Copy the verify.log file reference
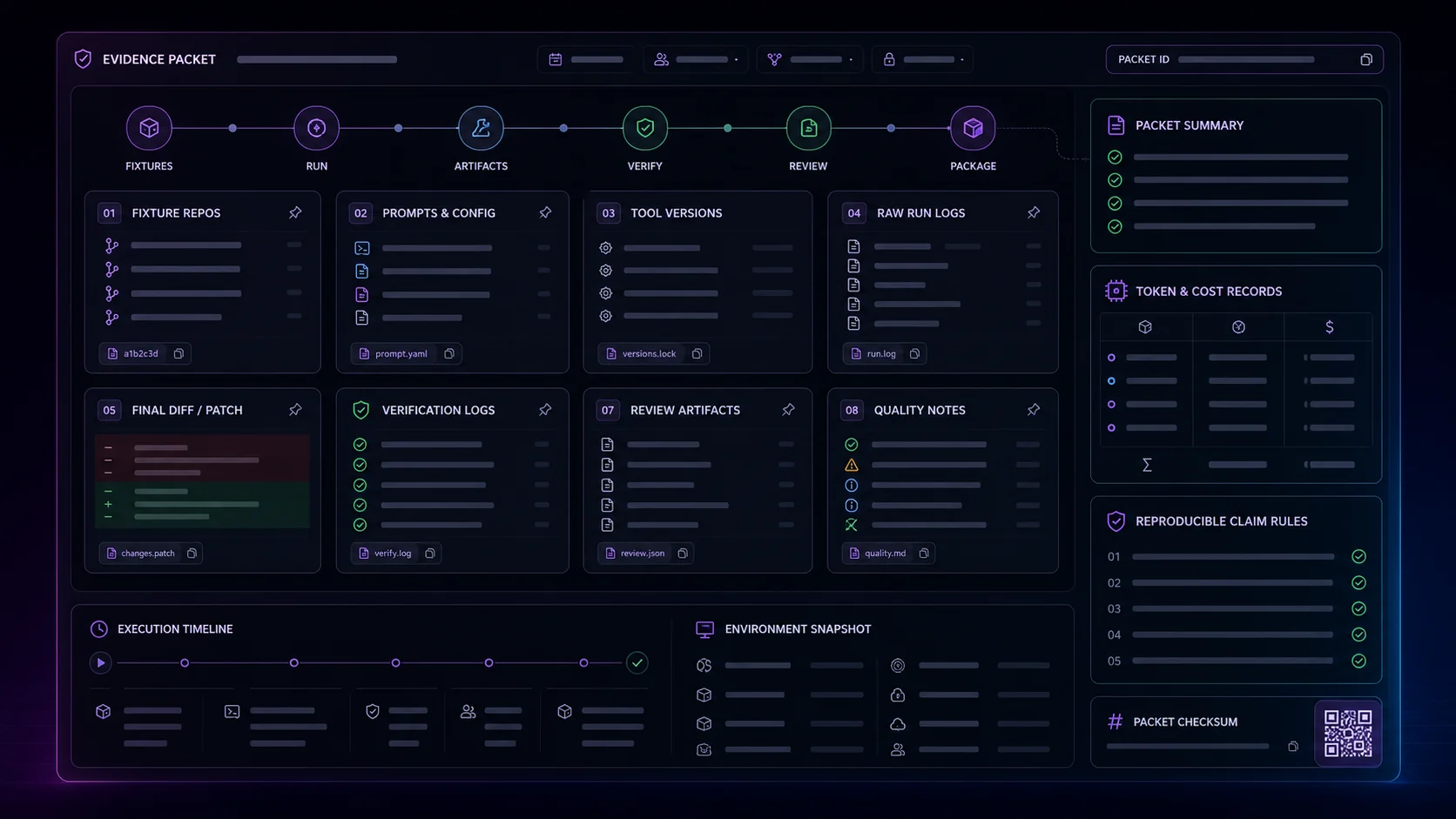 pos(429,553)
